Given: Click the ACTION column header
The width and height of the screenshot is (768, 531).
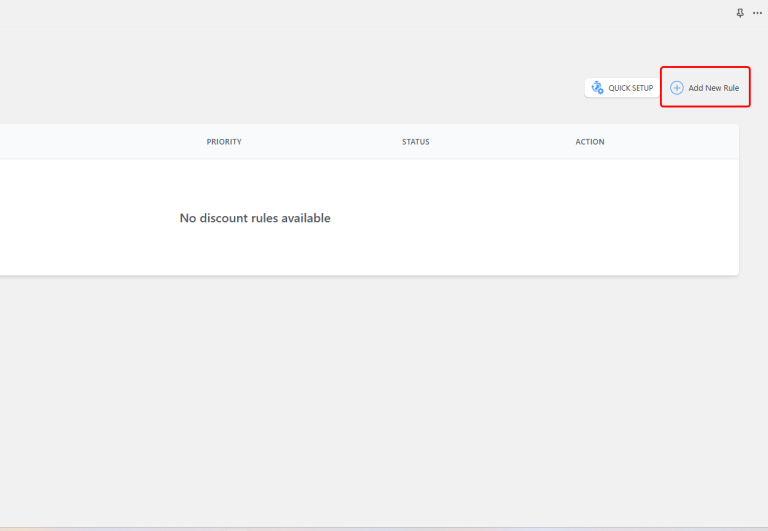Looking at the screenshot, I should pos(590,142).
